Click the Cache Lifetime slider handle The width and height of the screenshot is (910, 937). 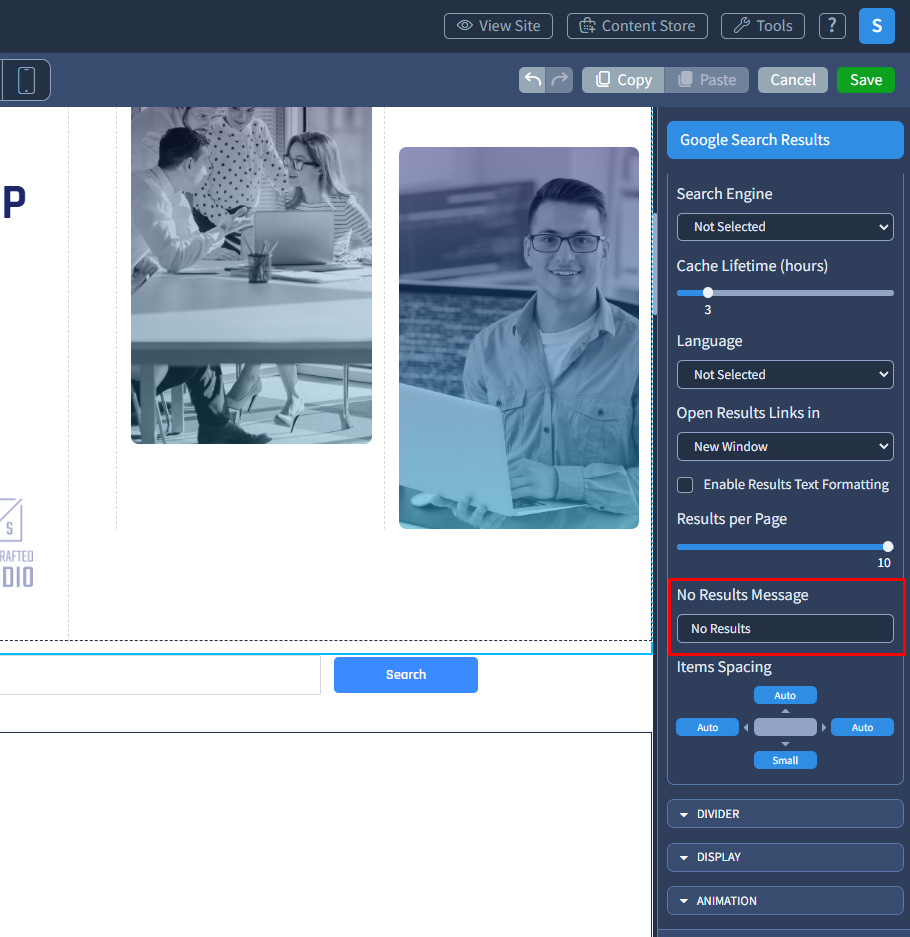(708, 293)
